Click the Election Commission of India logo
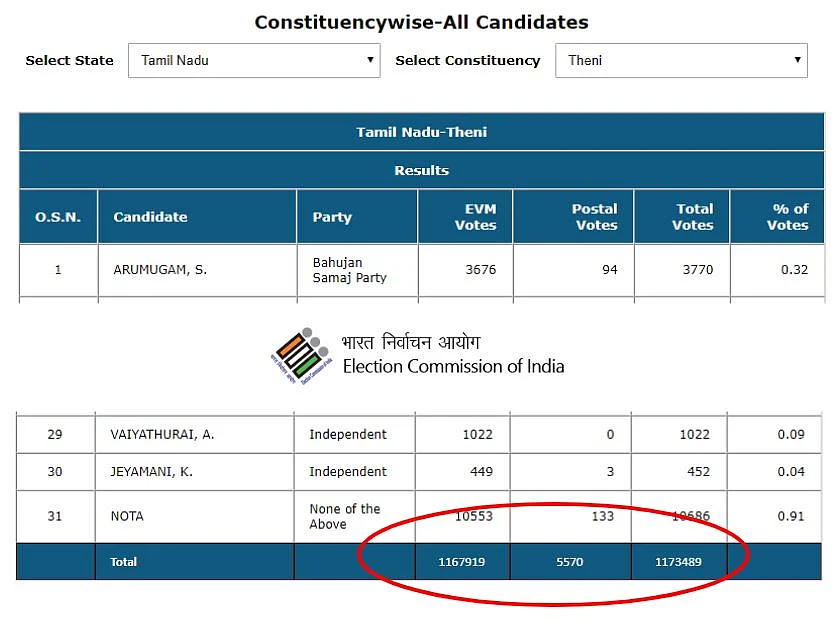The image size is (833, 640). coord(301,356)
